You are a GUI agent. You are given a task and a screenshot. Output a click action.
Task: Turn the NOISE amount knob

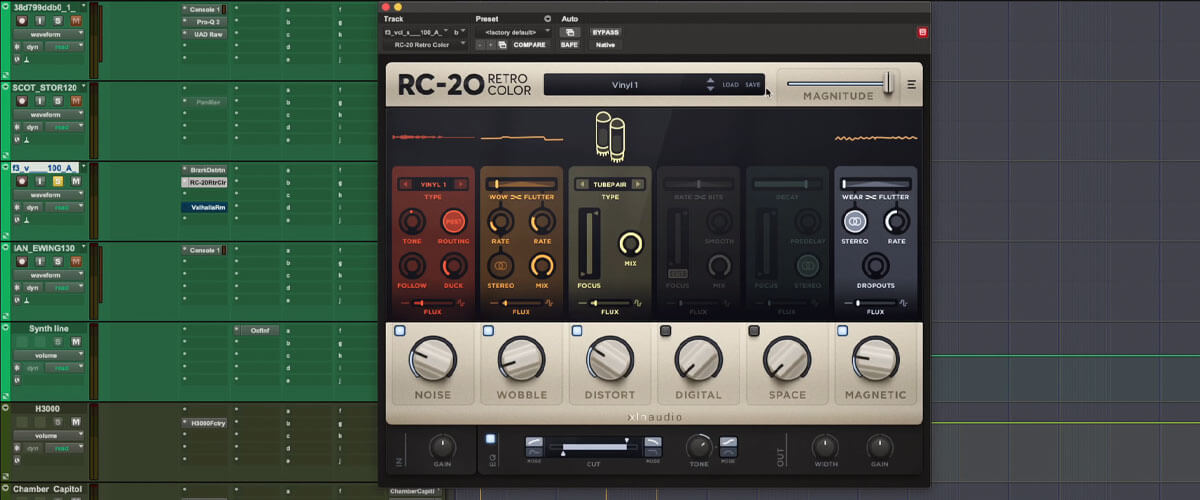(x=433, y=359)
